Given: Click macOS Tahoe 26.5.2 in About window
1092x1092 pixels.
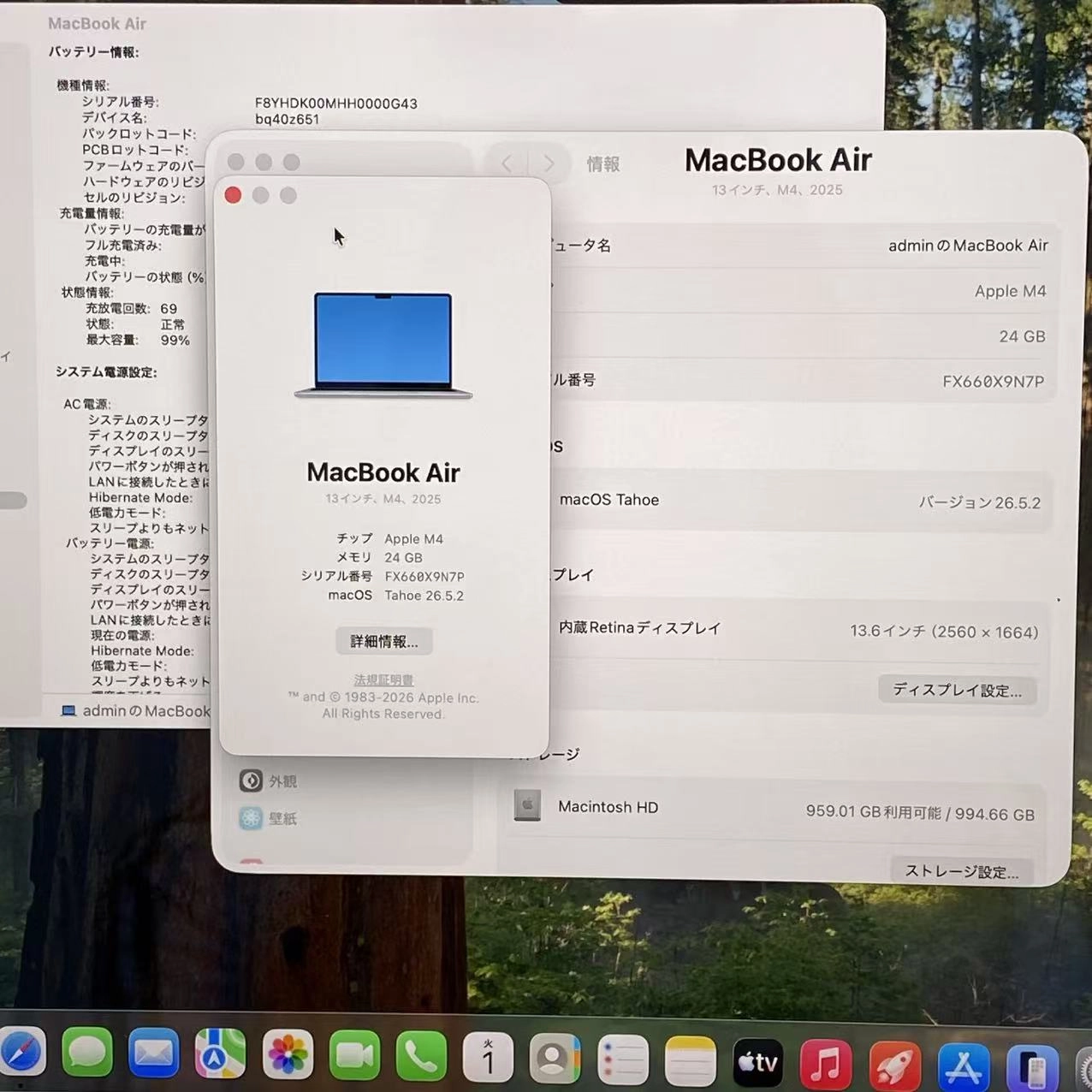Looking at the screenshot, I should point(395,595).
